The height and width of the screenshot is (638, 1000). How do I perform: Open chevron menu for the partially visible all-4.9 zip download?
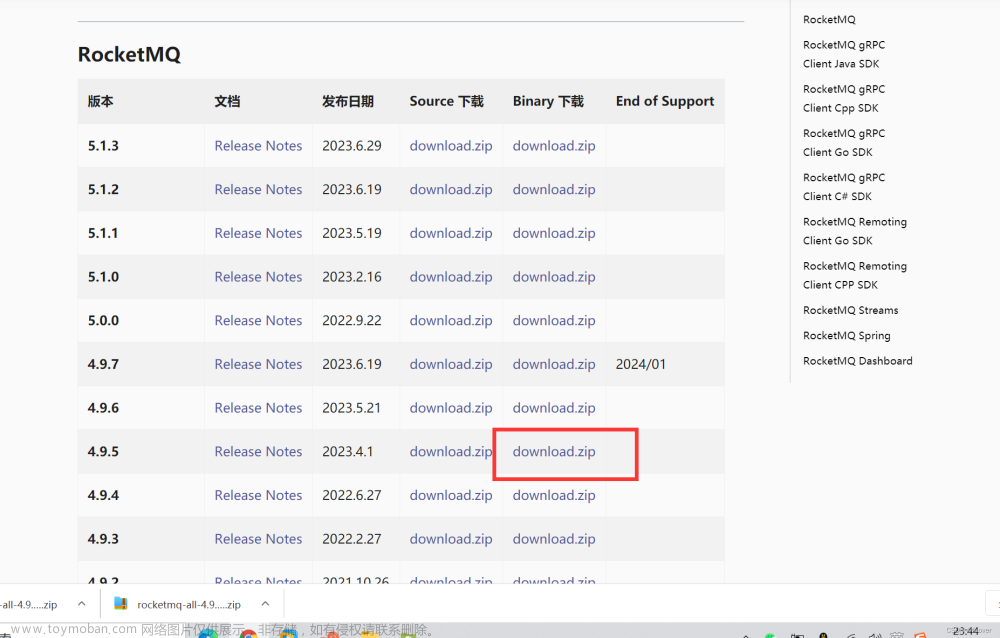[x=82, y=604]
